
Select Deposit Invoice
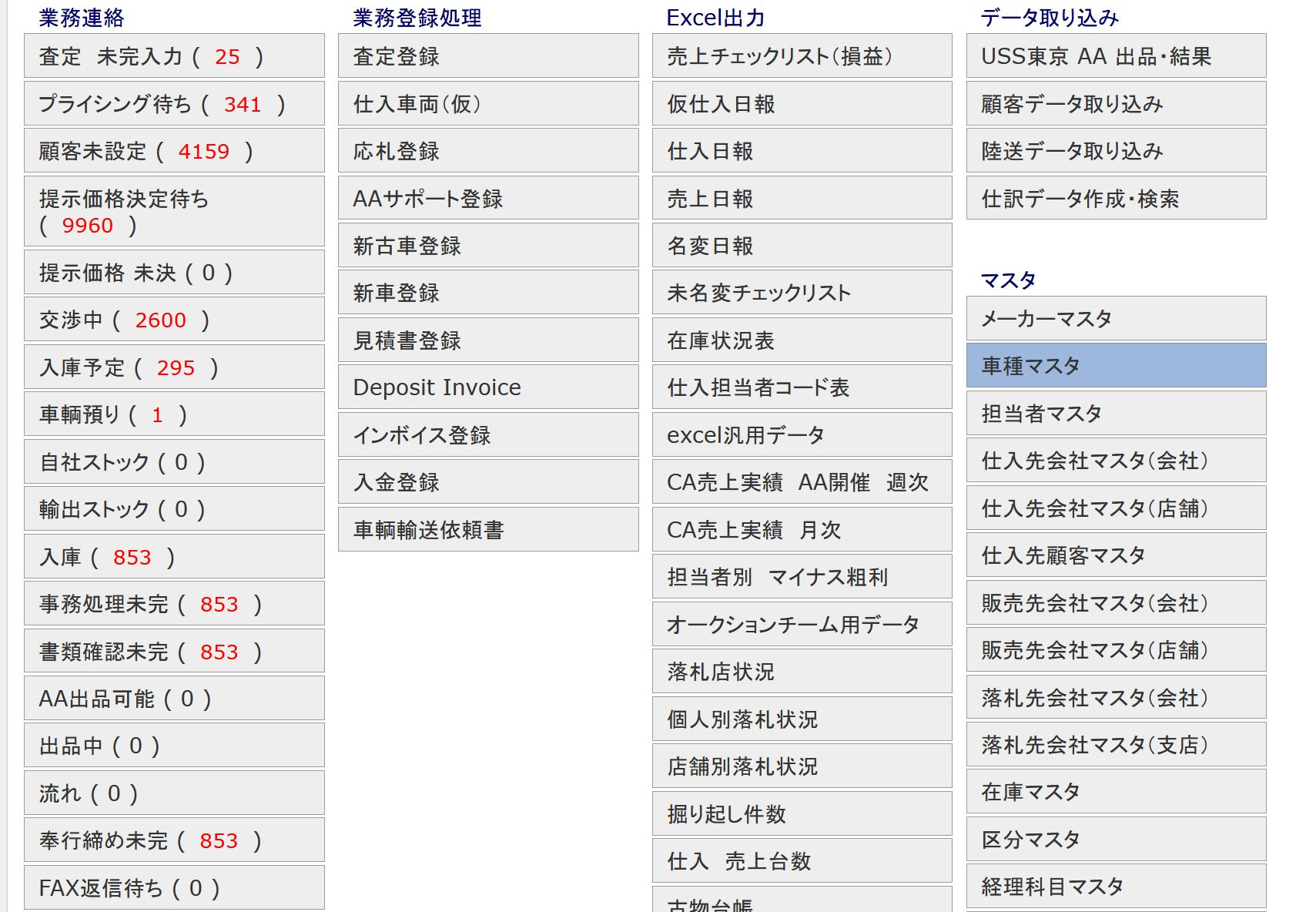pyautogui.click(x=487, y=387)
